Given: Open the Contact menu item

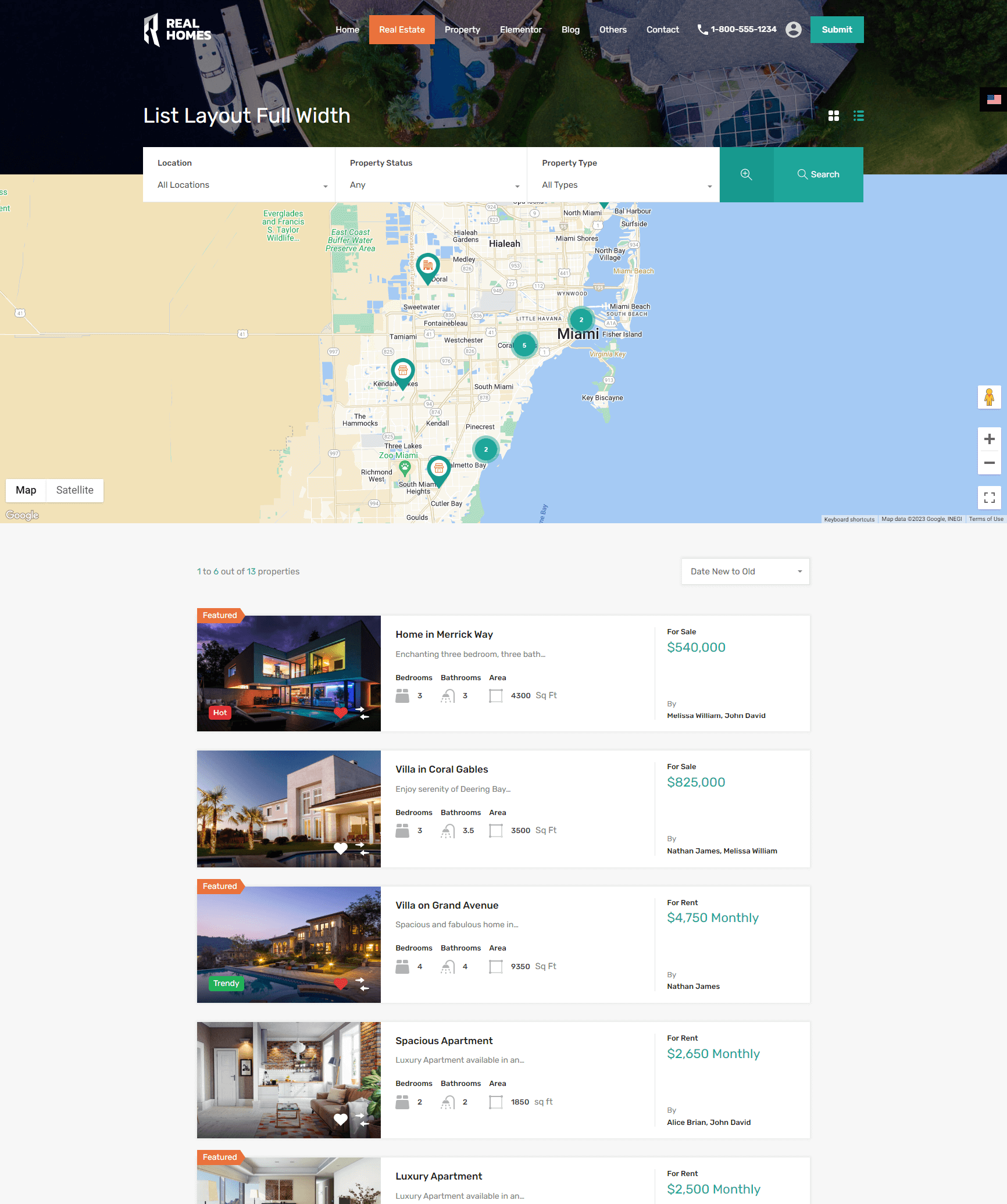Looking at the screenshot, I should coord(663,30).
